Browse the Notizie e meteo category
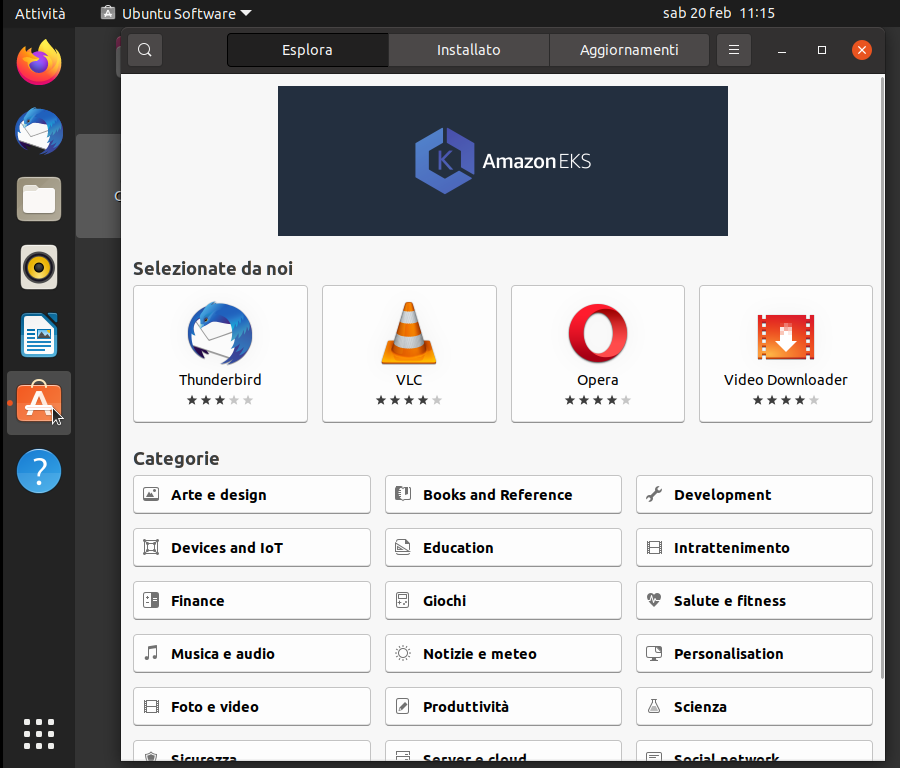900x768 pixels. [x=503, y=653]
